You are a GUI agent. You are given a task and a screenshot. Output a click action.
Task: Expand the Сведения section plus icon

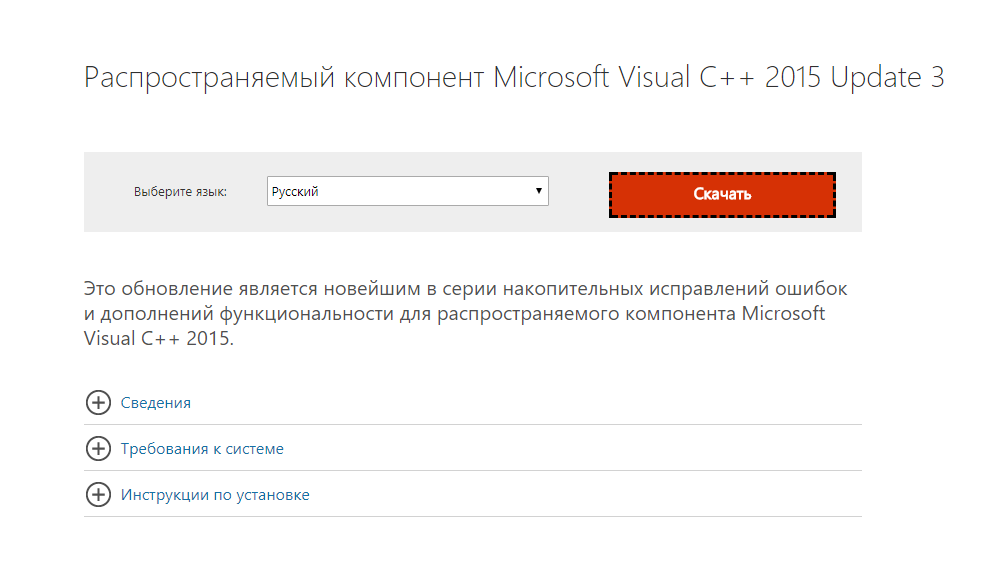(x=98, y=403)
